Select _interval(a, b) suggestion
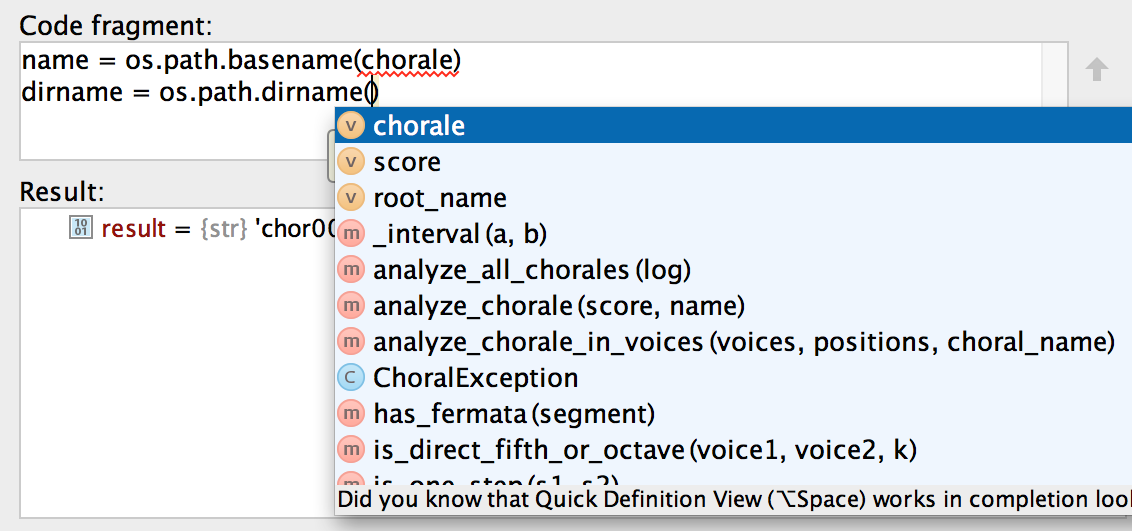The height and width of the screenshot is (531, 1132). click(460, 234)
